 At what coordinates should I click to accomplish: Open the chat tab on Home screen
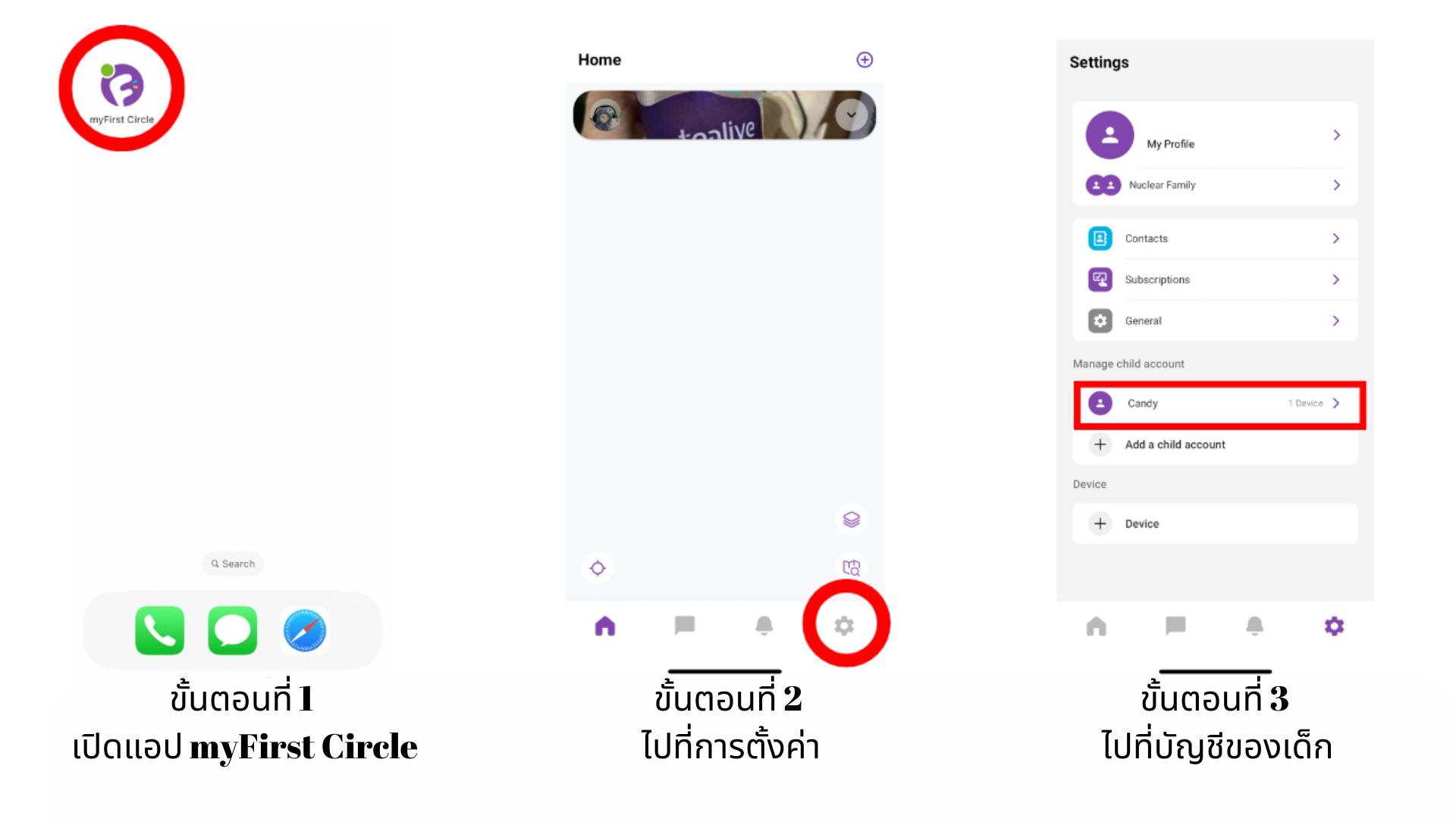click(x=685, y=626)
